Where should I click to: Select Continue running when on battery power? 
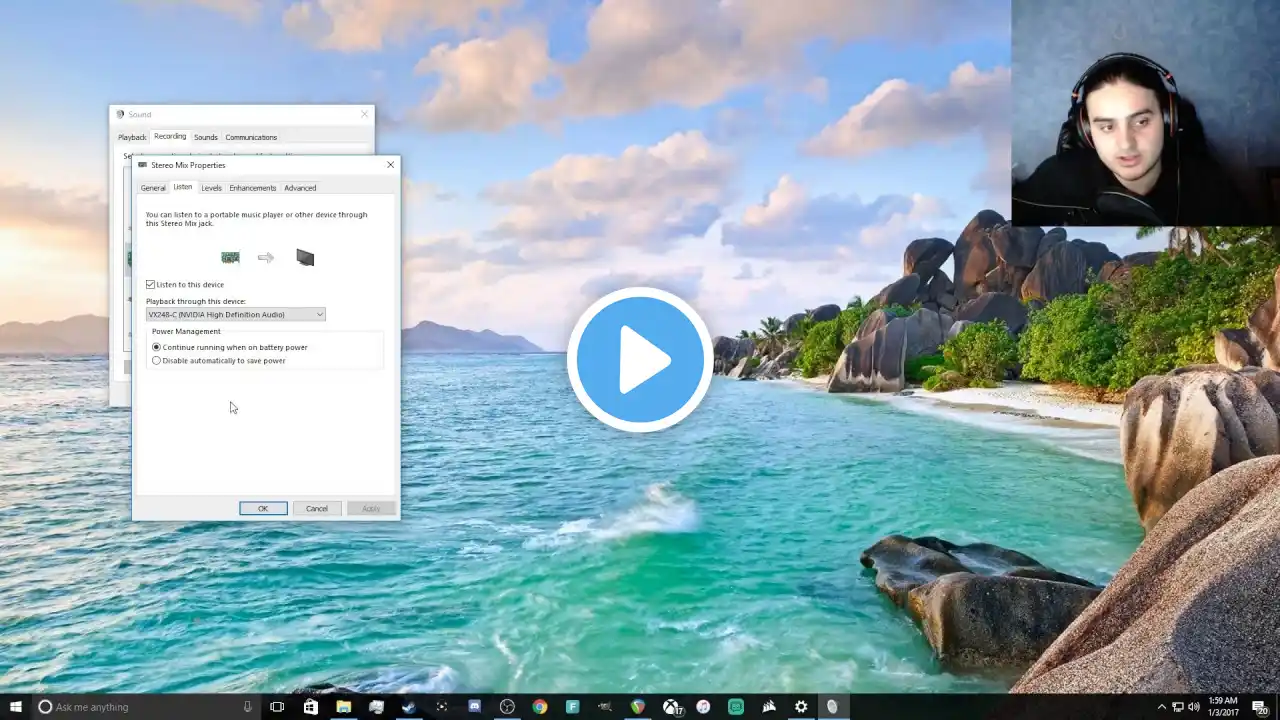tap(156, 347)
